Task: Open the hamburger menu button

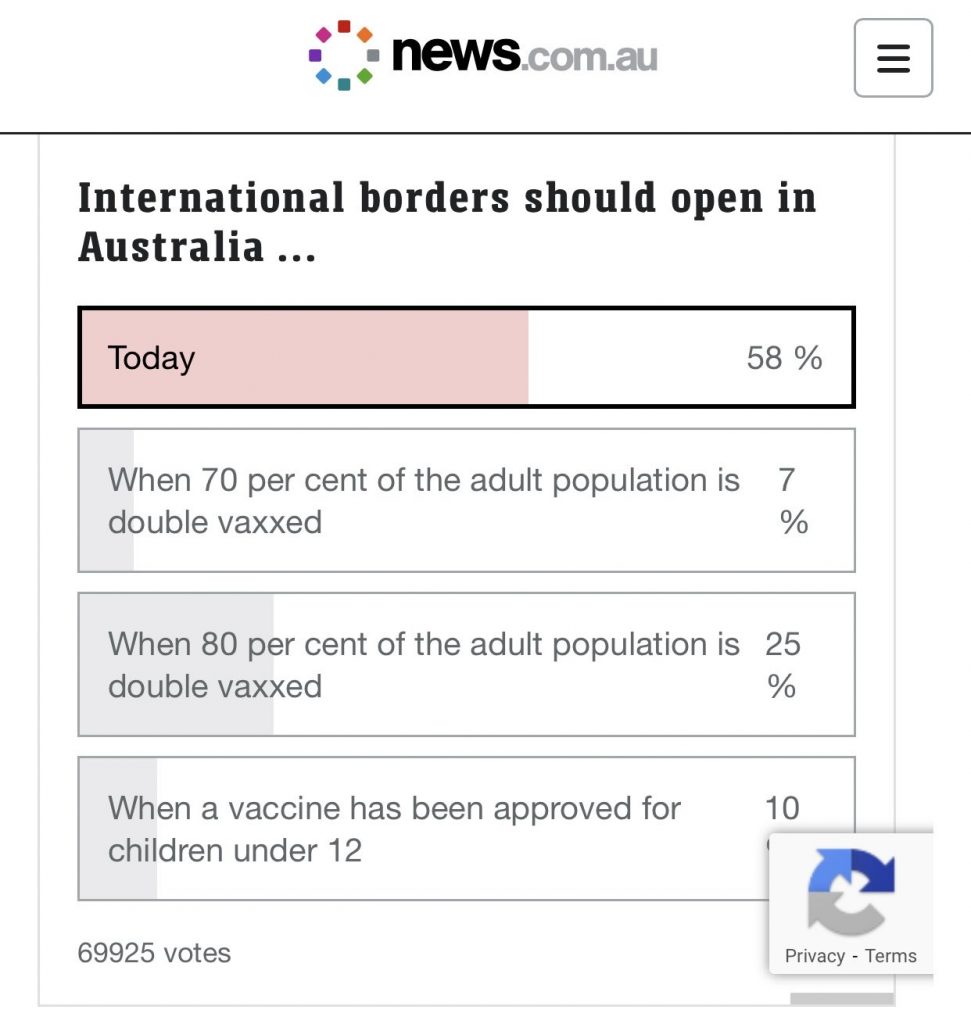Action: click(893, 57)
